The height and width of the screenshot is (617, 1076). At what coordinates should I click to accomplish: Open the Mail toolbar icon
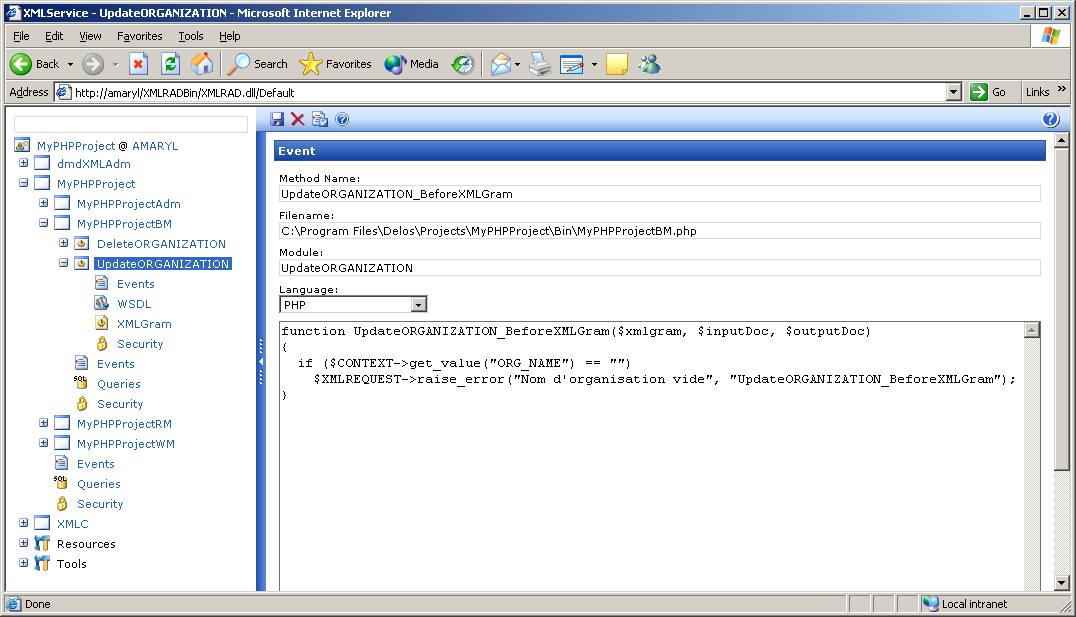pos(501,64)
